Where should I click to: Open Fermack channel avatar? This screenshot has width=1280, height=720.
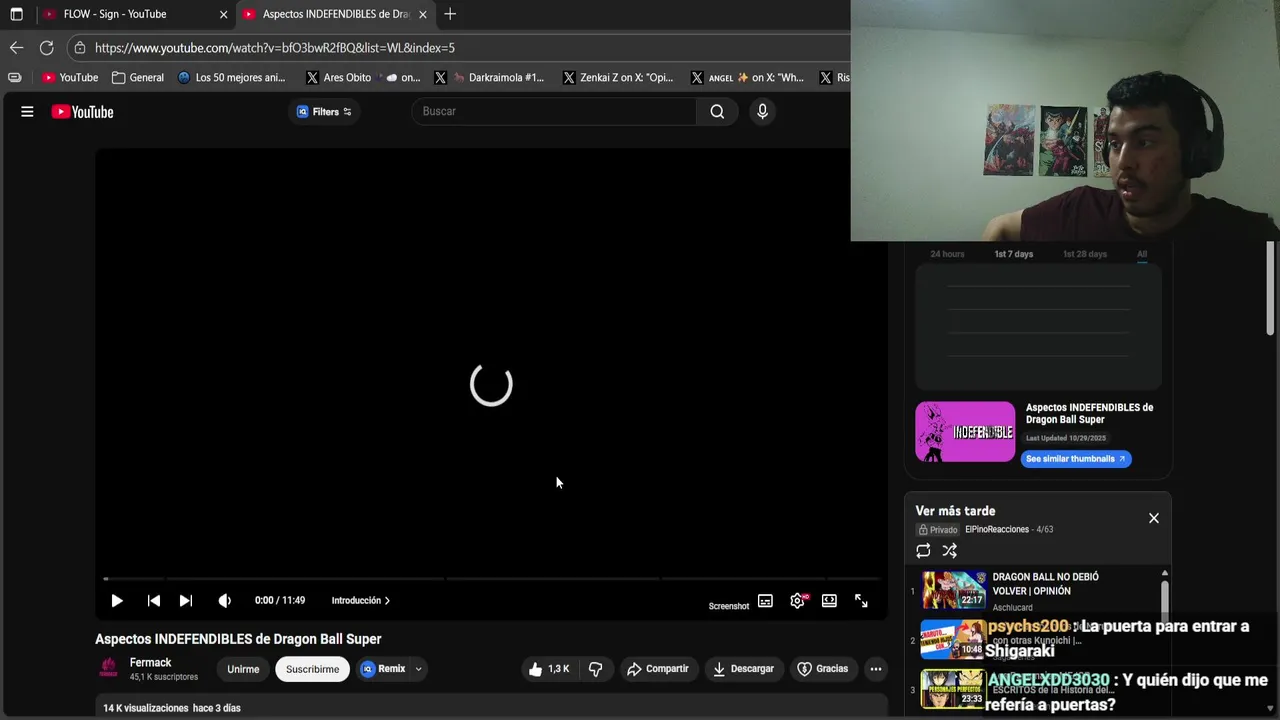point(108,669)
